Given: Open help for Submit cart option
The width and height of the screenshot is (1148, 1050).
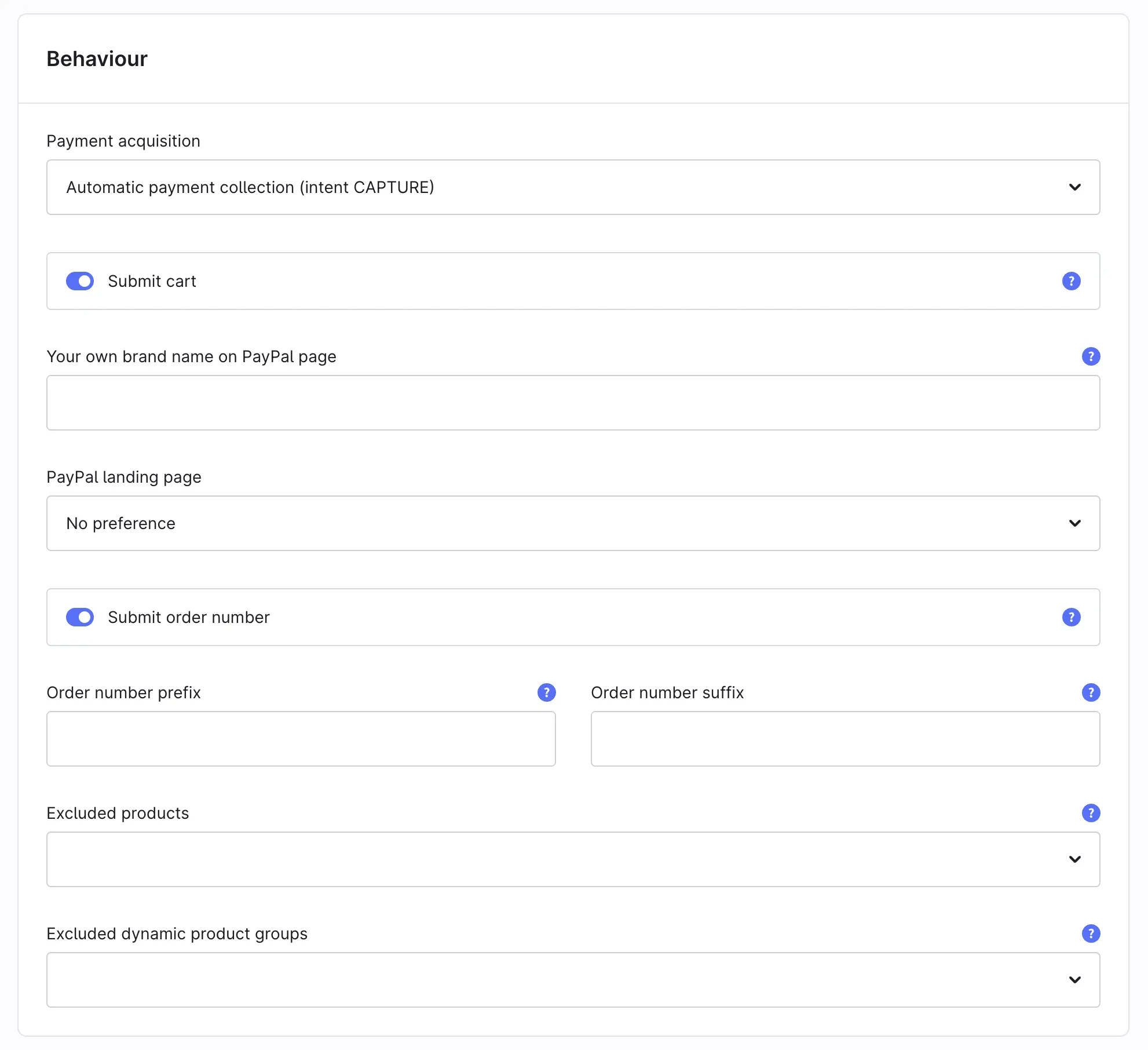Looking at the screenshot, I should (1071, 281).
